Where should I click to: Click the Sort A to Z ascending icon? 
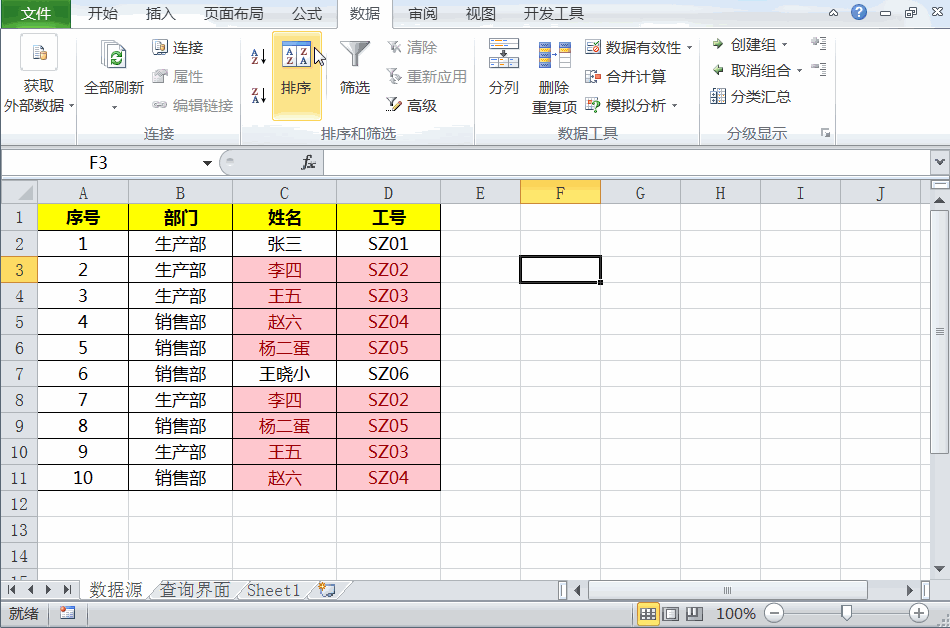click(x=258, y=56)
